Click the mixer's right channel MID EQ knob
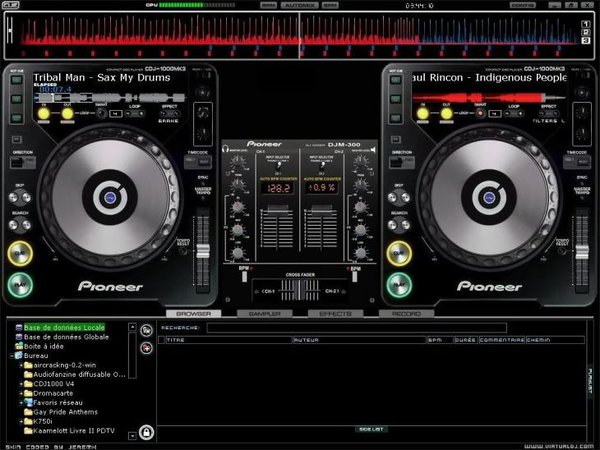Screen dimensions: 600x450 tap(360, 230)
